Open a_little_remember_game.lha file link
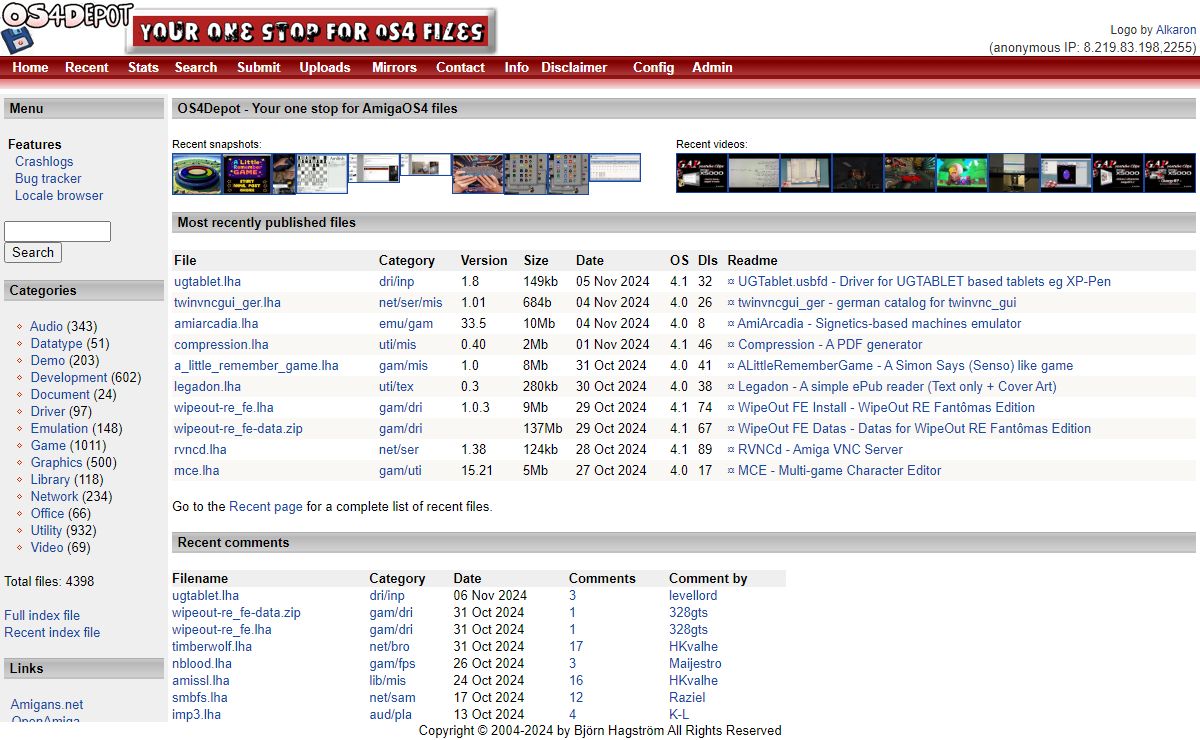Viewport: 1200px width, 740px height. (256, 365)
